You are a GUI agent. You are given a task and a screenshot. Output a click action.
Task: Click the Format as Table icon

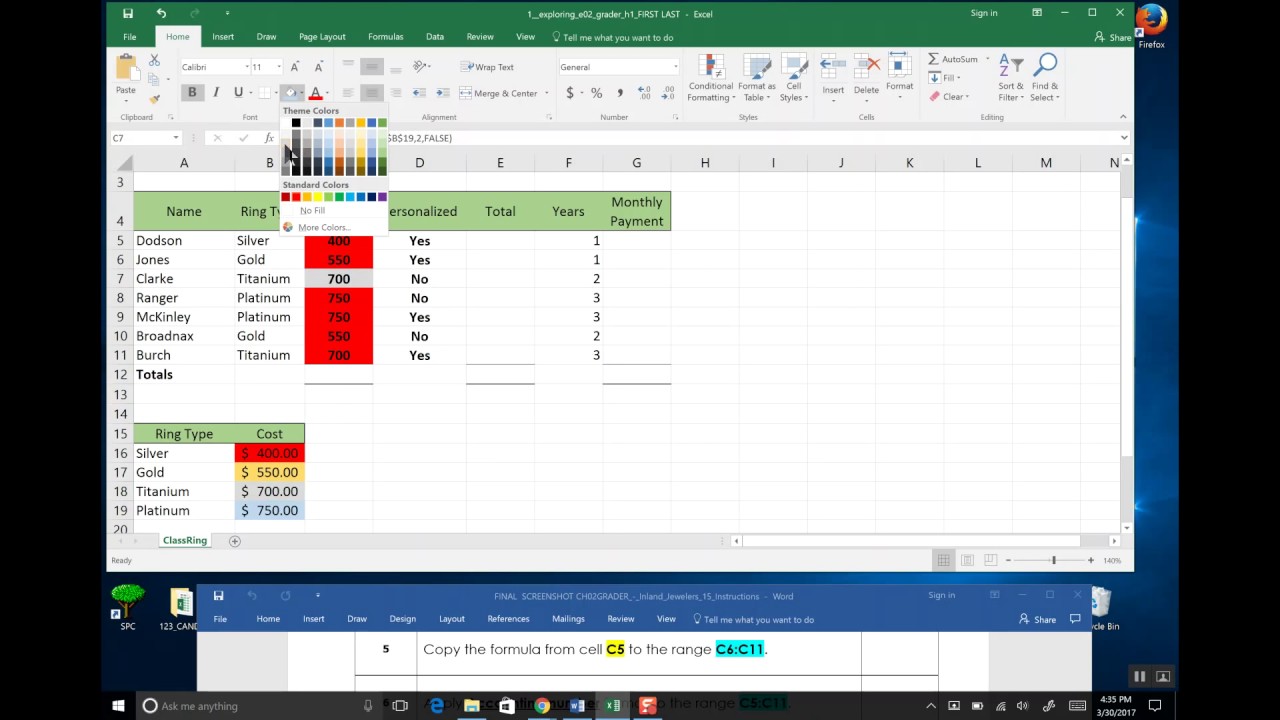click(757, 66)
